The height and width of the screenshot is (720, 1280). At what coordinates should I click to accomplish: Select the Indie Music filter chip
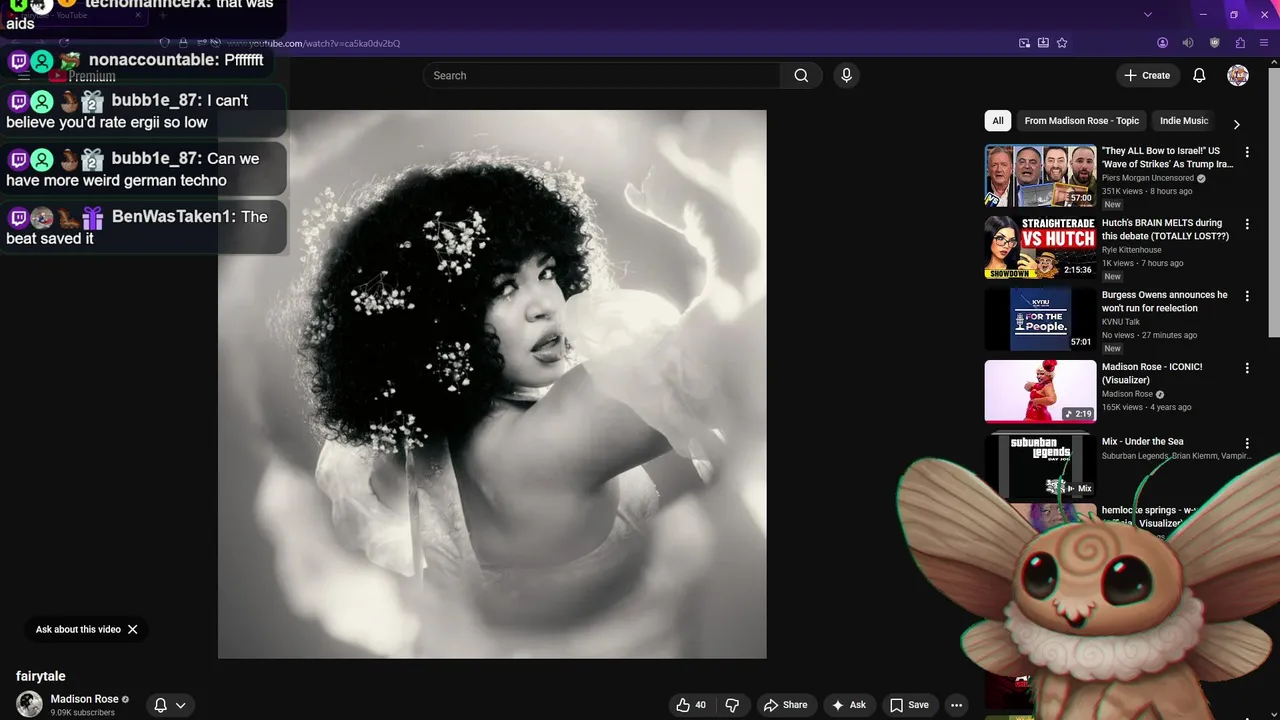coord(1184,121)
